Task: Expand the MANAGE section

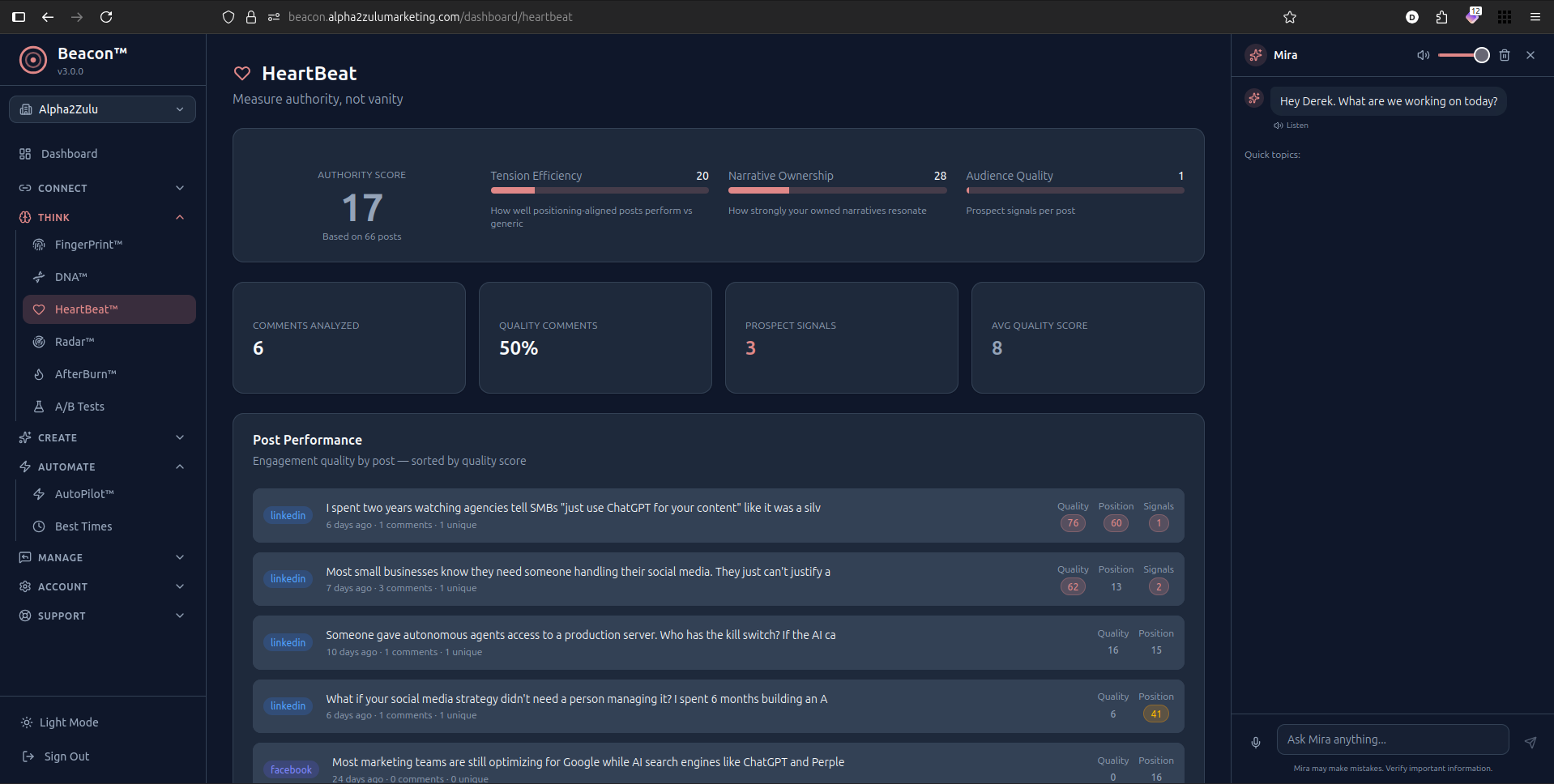Action: click(102, 557)
